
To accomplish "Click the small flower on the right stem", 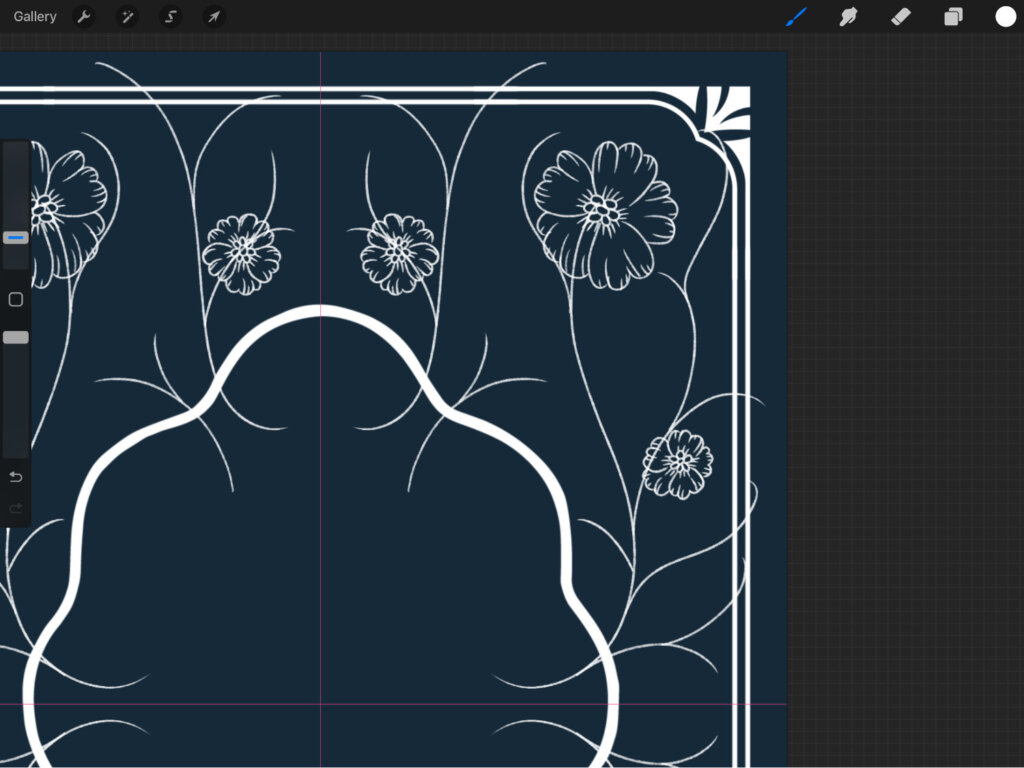I will [679, 463].
